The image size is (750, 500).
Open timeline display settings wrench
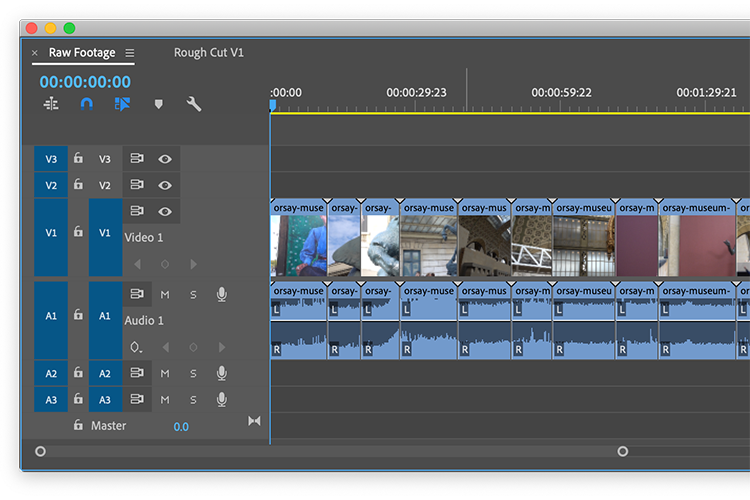click(x=194, y=104)
